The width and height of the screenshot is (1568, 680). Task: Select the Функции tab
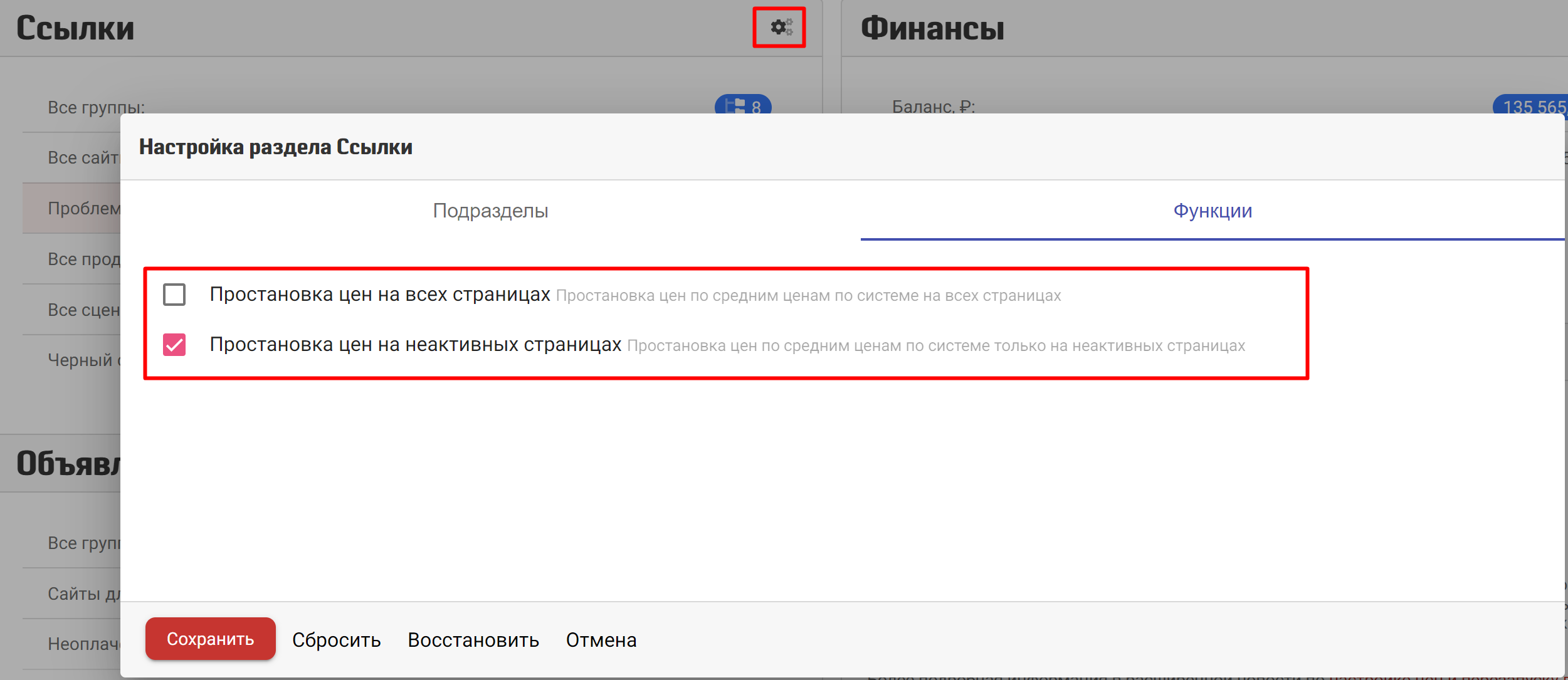pos(1213,211)
